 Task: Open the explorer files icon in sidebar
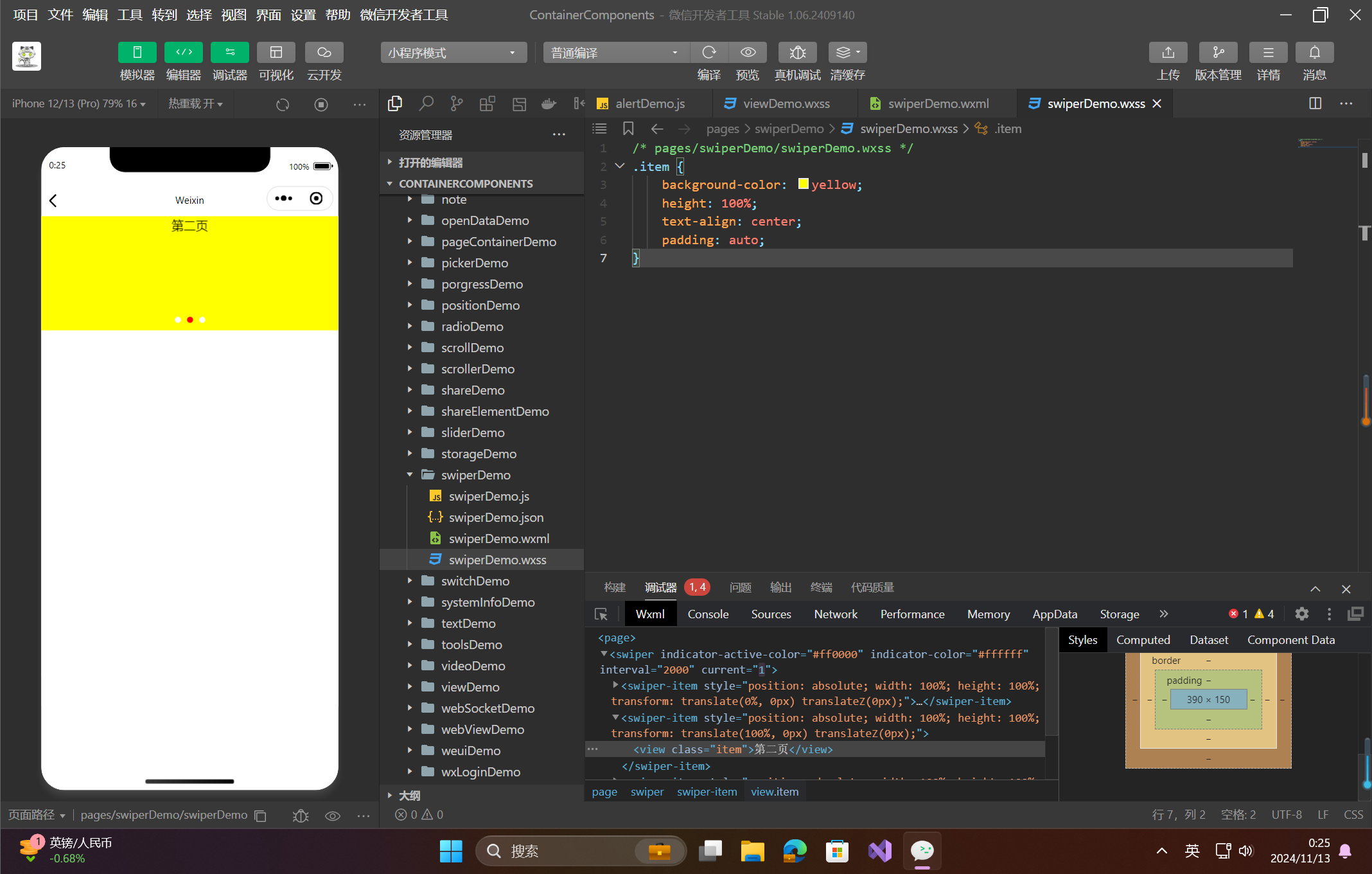tap(395, 103)
